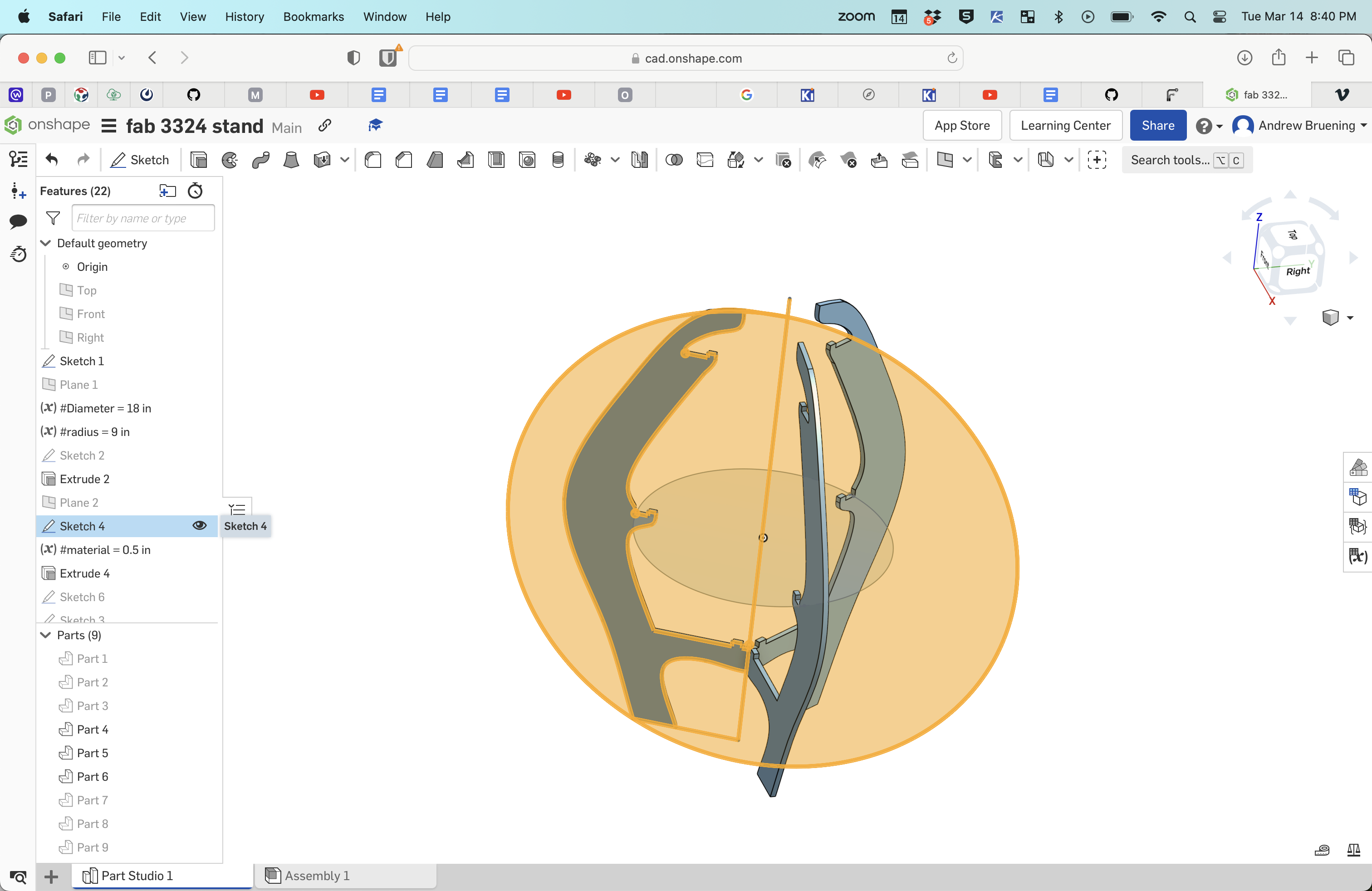Select the Part Studio 1 tab
The image size is (1372, 891).
(162, 876)
